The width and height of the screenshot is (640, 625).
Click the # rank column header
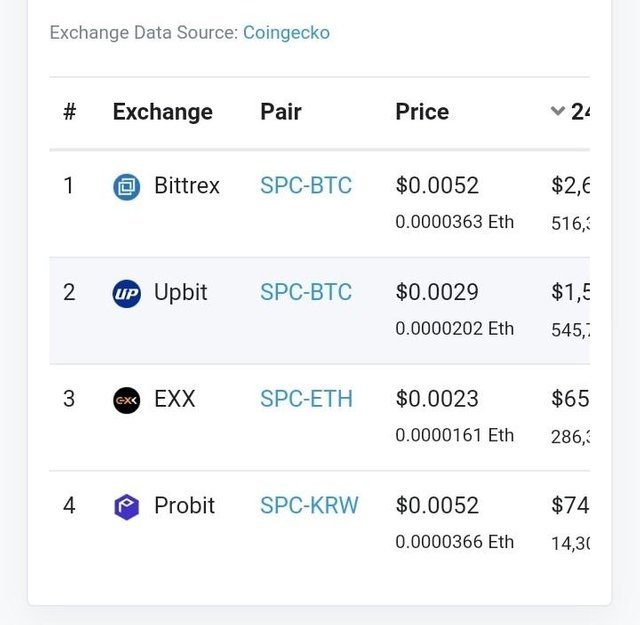[69, 112]
